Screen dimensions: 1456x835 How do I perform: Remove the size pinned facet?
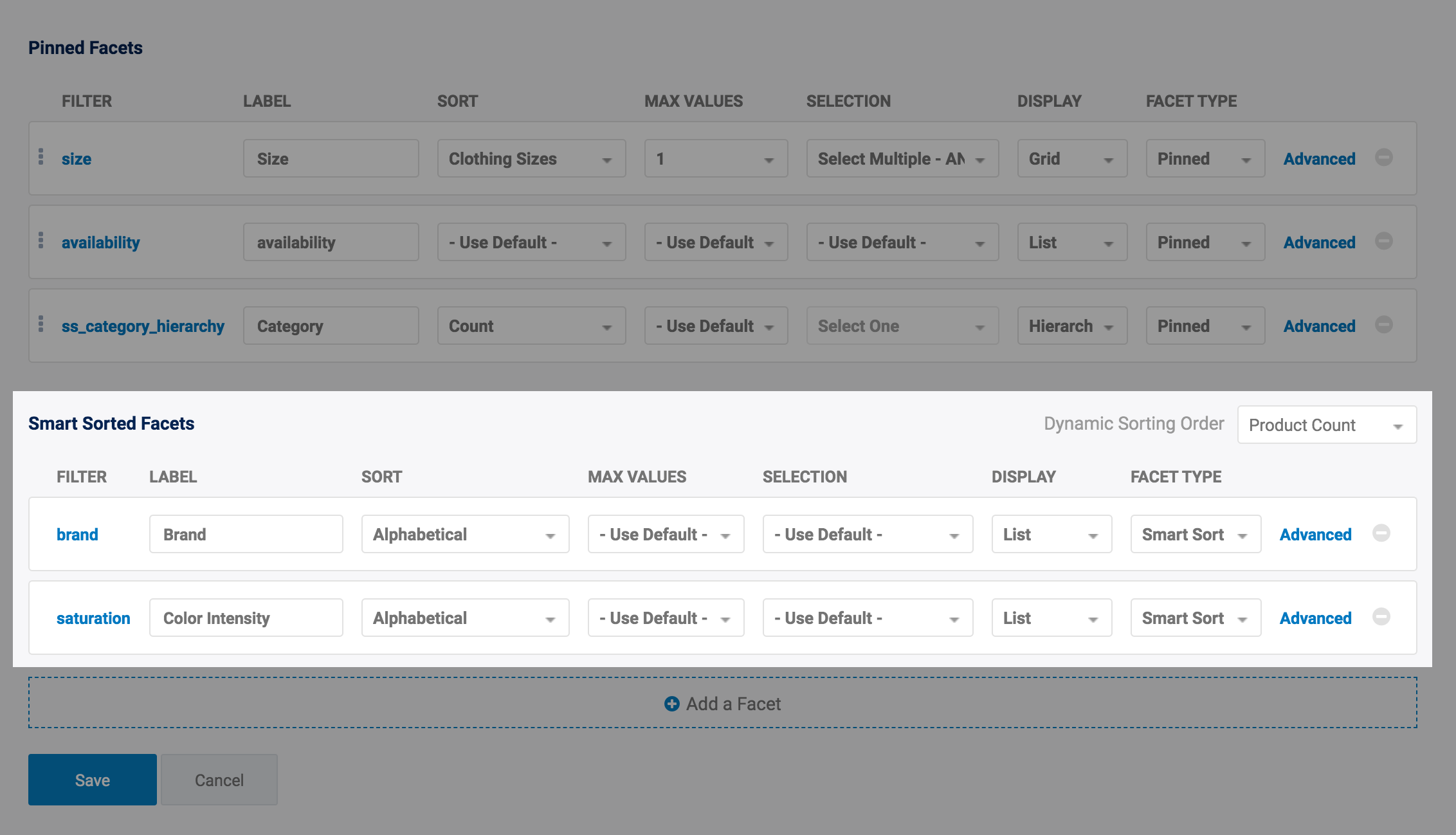coord(1383,158)
